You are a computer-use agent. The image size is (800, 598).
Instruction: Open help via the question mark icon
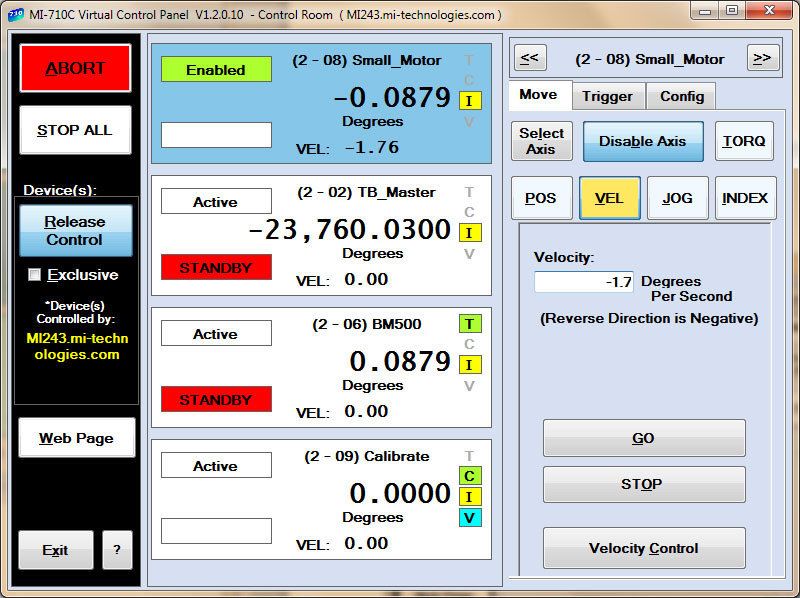[x=117, y=550]
